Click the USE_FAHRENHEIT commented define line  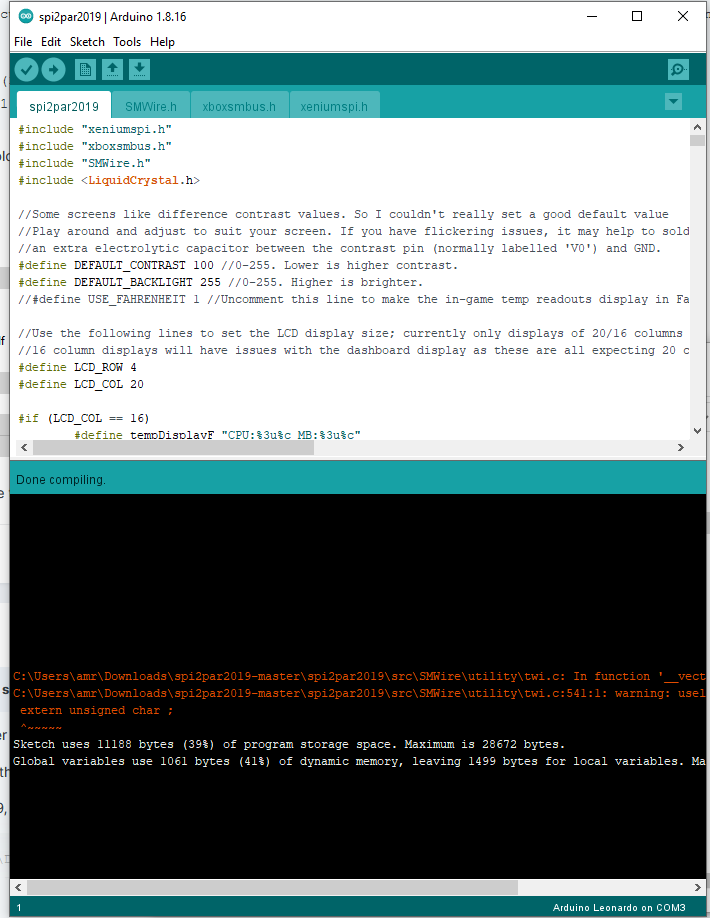pyautogui.click(x=354, y=299)
